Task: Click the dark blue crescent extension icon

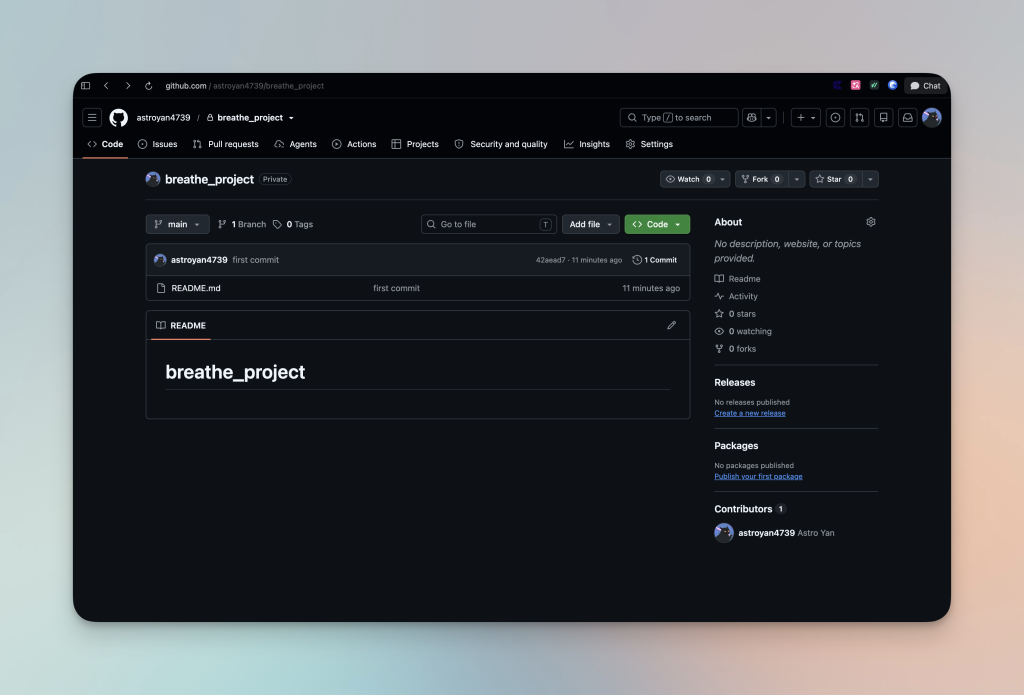Action: 837,85
